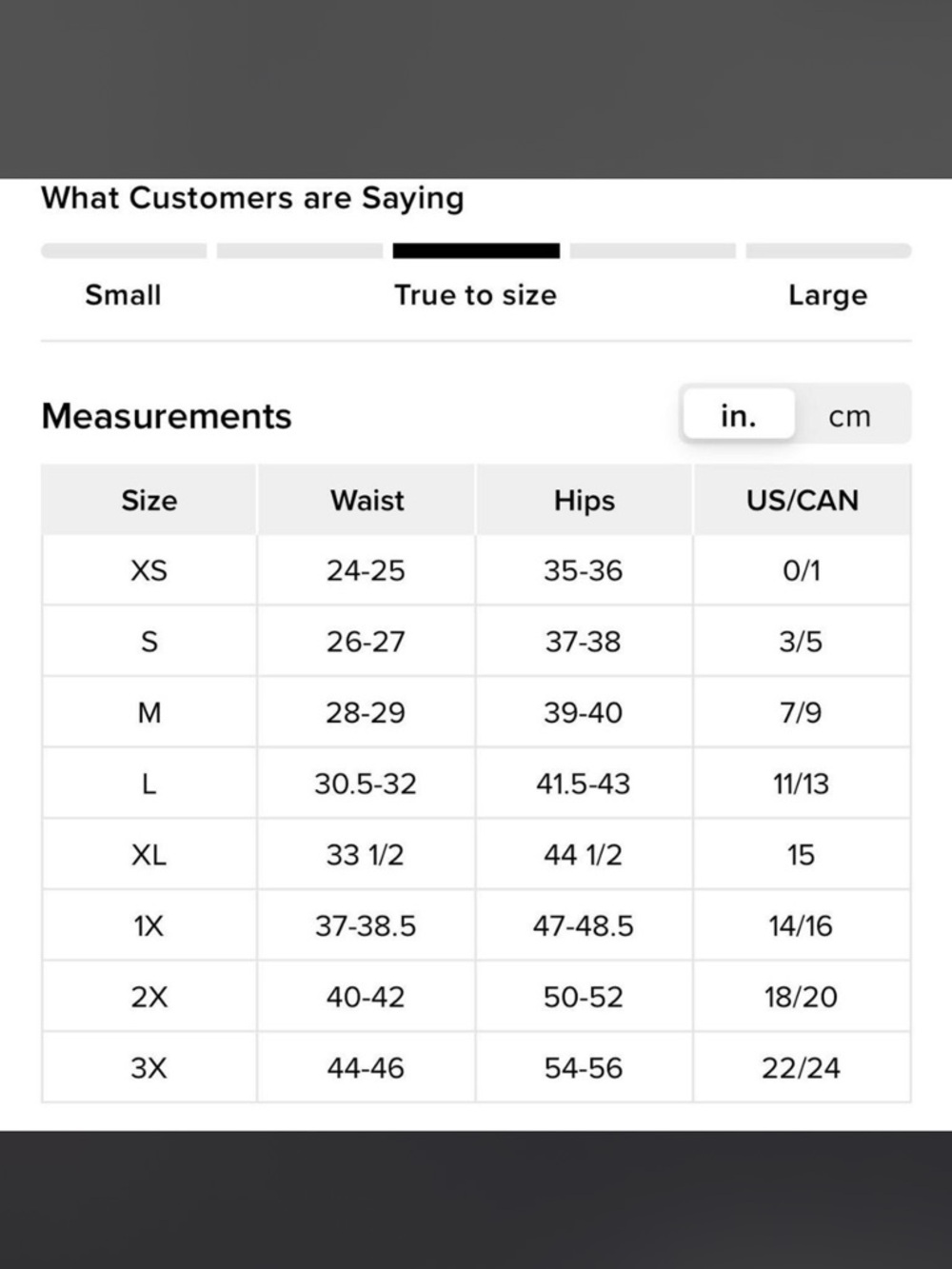Click the "Small" fit label
Viewport: 952px width, 1269px height.
coord(123,295)
